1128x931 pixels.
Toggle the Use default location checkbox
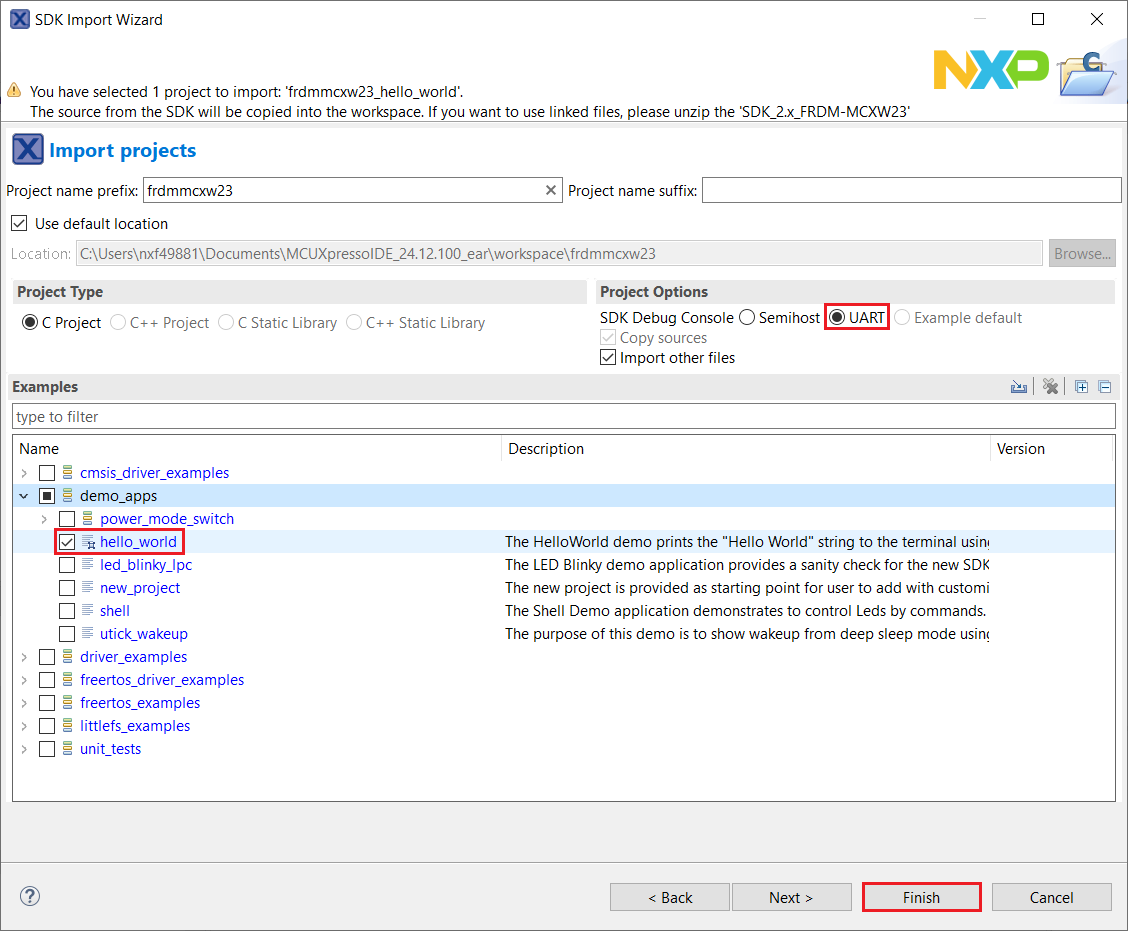pos(19,224)
